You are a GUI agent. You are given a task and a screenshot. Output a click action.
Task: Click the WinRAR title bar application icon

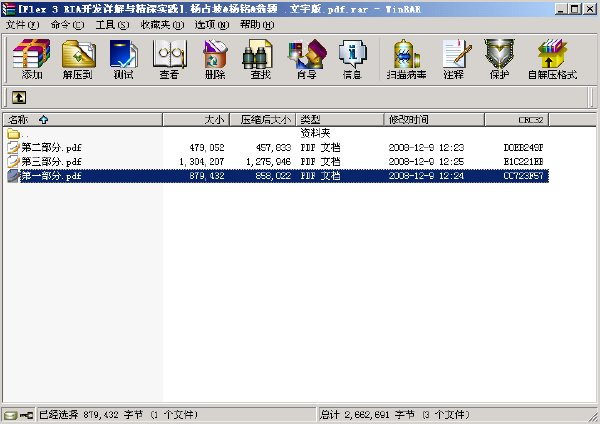point(8,9)
